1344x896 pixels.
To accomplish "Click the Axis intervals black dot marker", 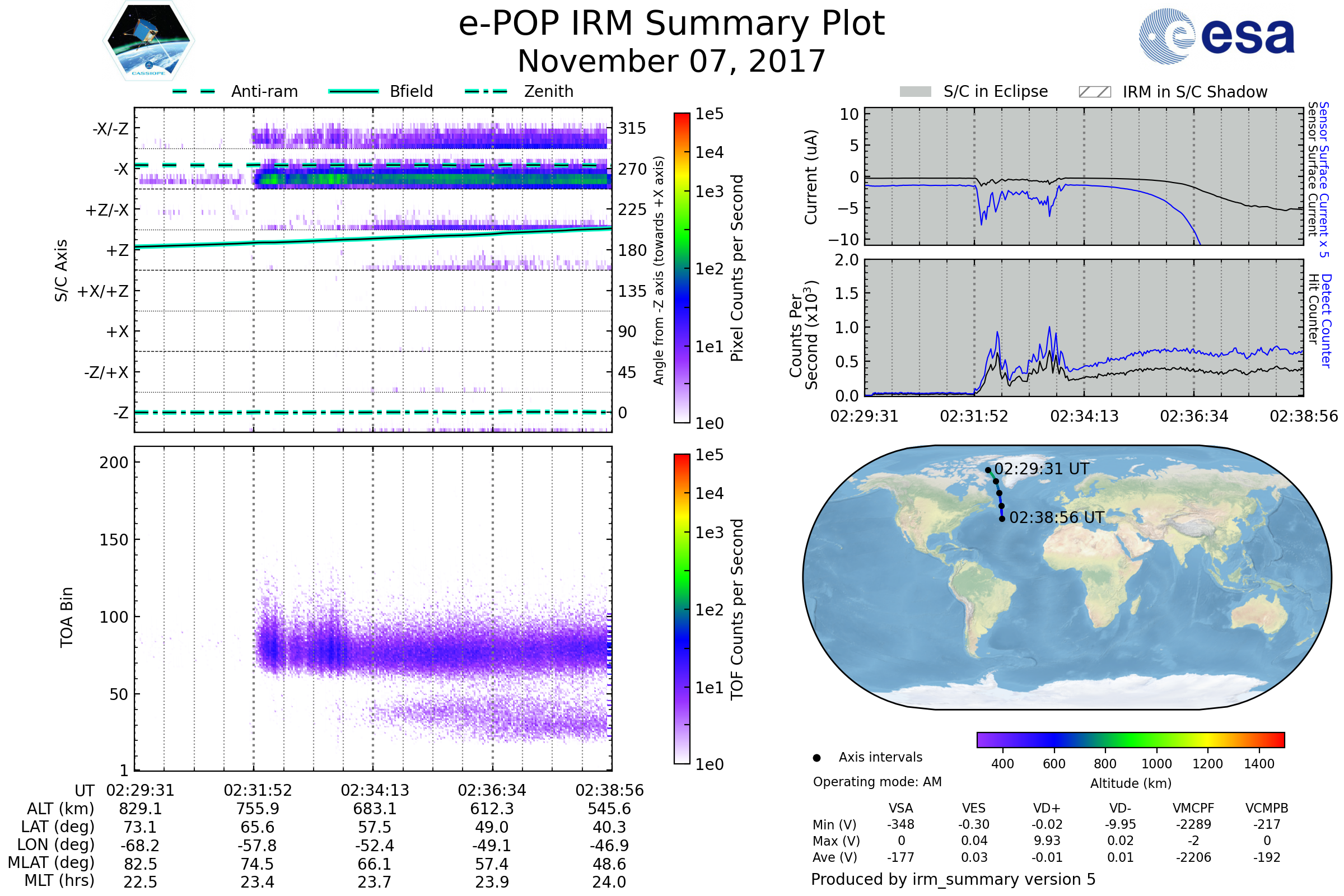I will pos(816,758).
